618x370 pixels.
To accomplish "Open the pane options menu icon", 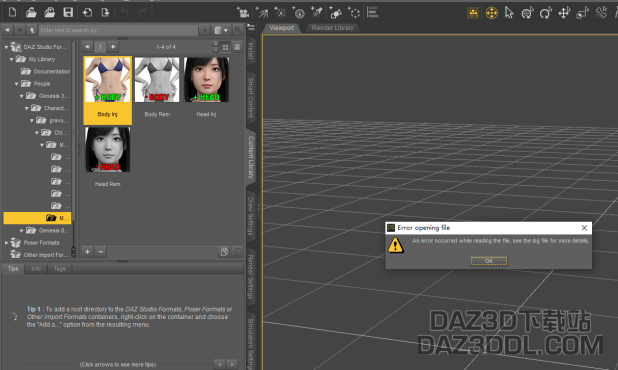I will (251, 27).
